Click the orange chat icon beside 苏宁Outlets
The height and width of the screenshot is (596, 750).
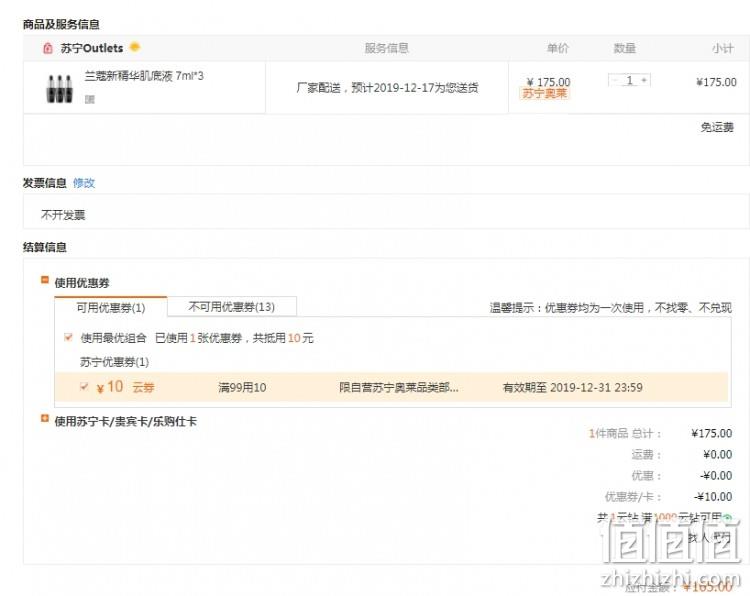click(x=135, y=47)
